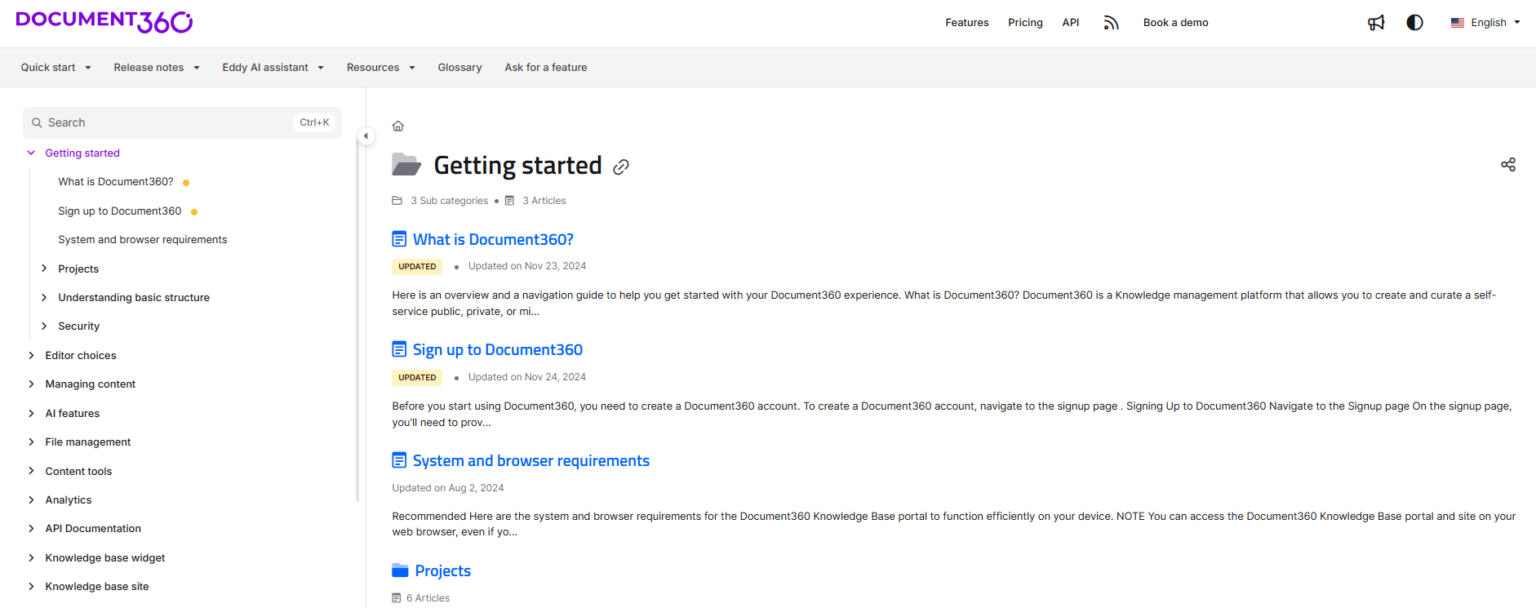Click the document icon beside What is Document360?
The width and height of the screenshot is (1536, 608).
coord(399,239)
